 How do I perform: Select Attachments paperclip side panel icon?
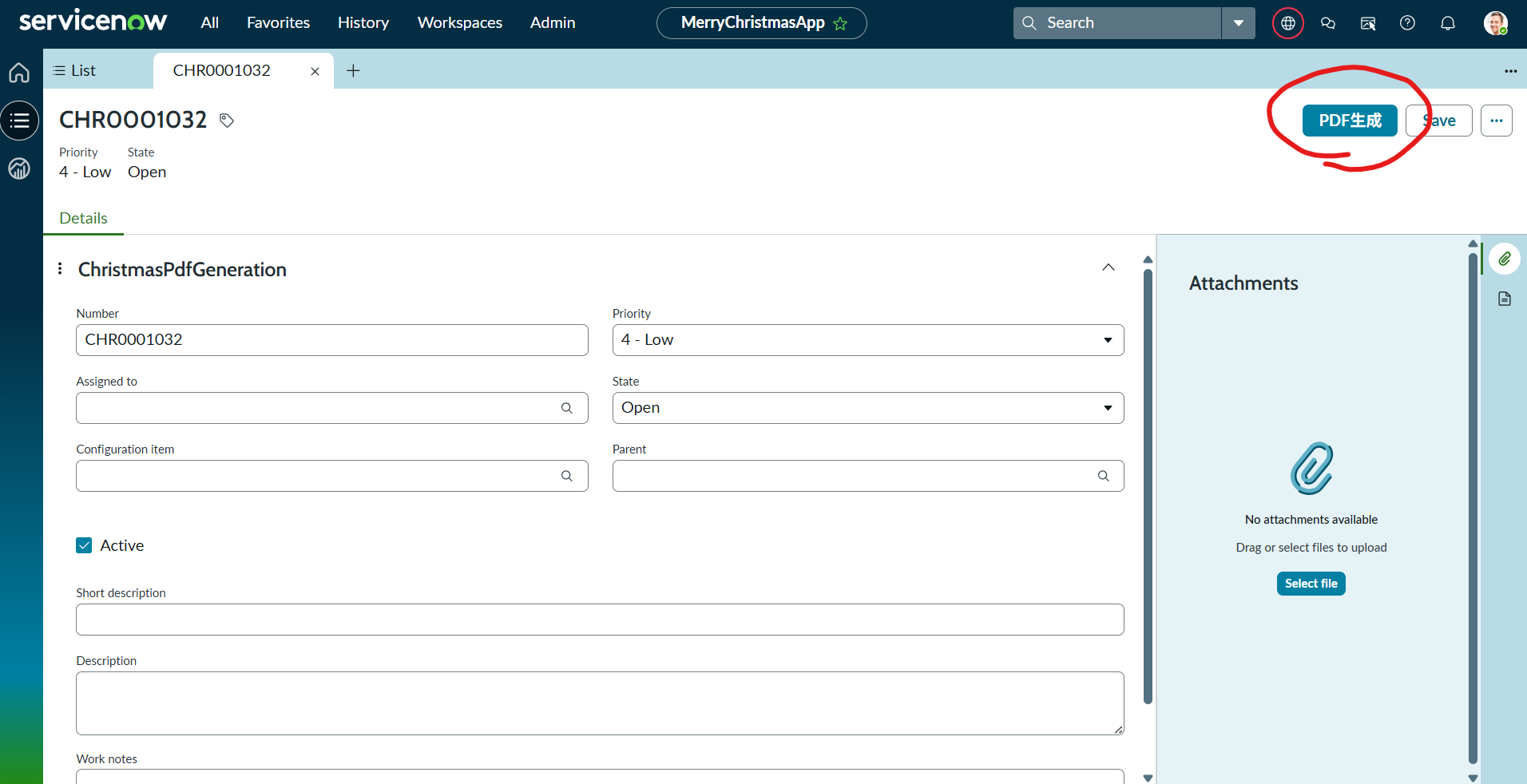tap(1505, 259)
